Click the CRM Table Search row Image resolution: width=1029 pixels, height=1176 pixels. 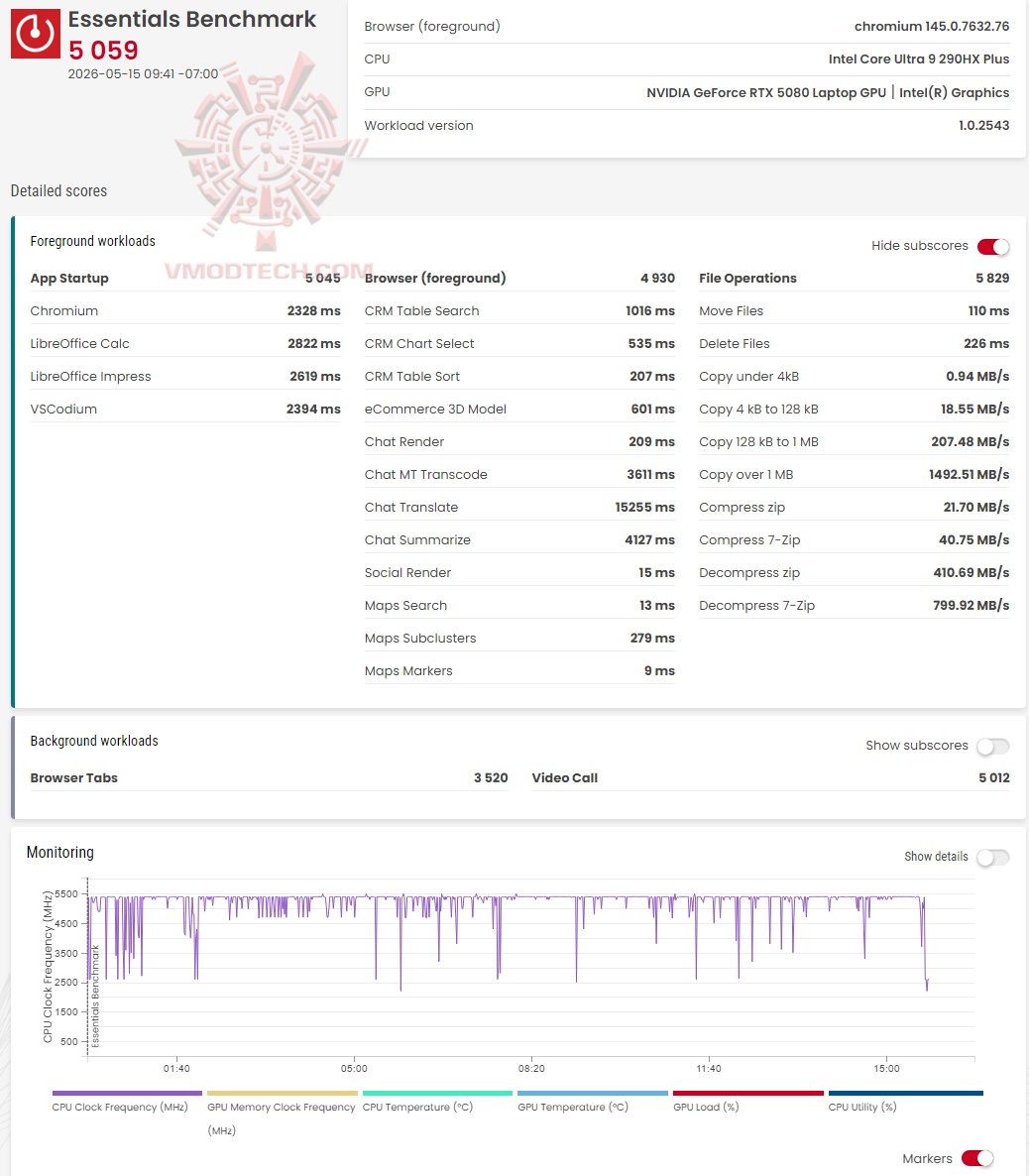[519, 311]
